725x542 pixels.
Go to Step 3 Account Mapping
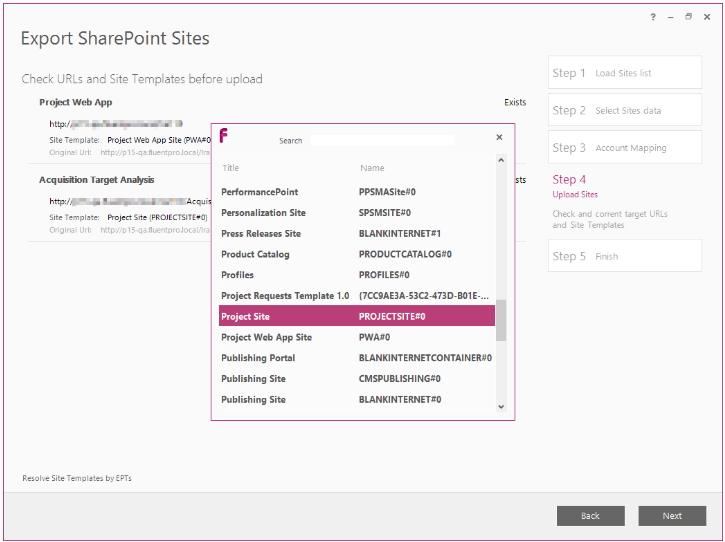click(x=625, y=148)
